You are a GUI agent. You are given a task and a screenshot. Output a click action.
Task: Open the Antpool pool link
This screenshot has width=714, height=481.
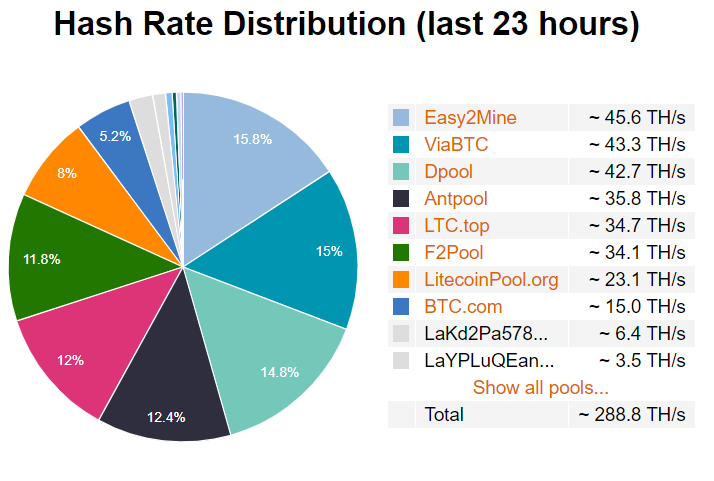point(456,199)
